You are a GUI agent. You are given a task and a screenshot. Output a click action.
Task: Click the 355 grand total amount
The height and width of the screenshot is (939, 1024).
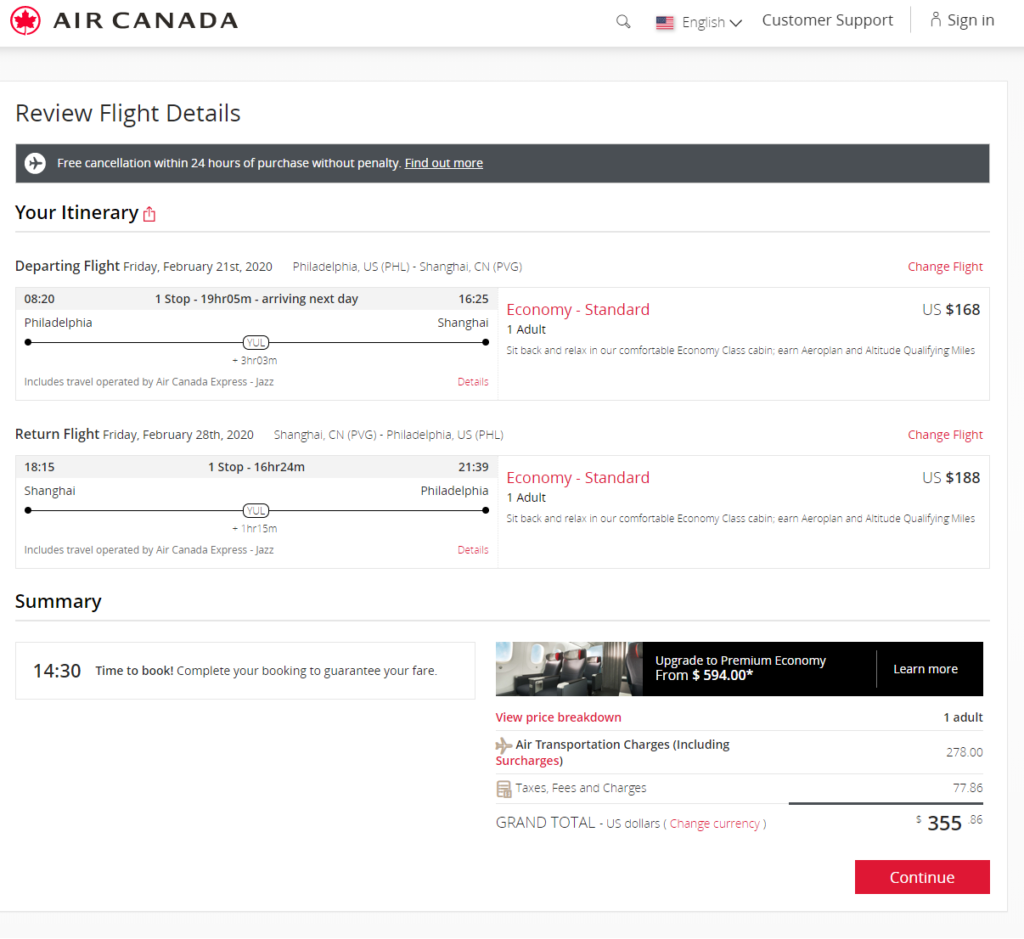click(944, 823)
